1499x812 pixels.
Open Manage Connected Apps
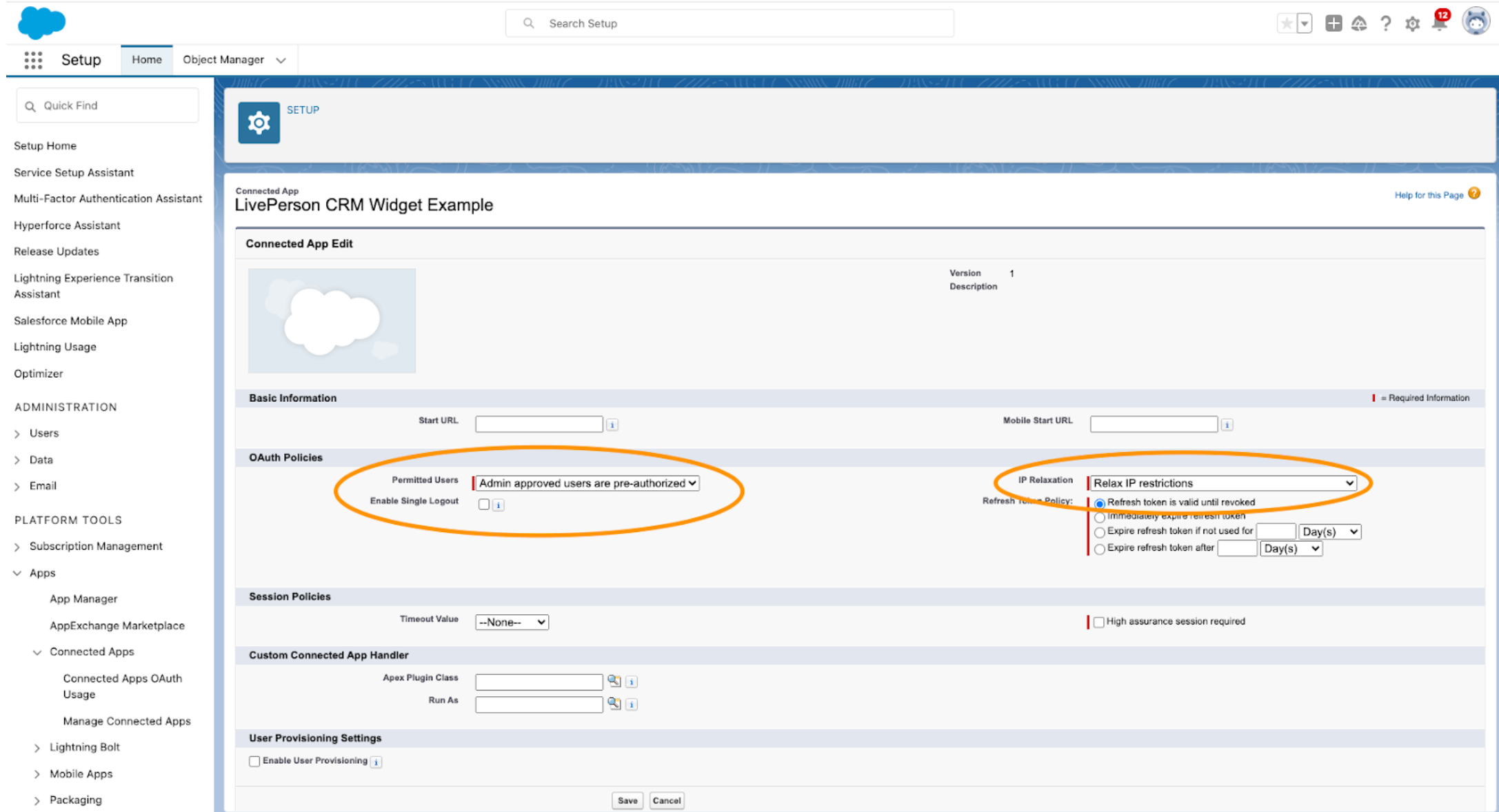[127, 721]
